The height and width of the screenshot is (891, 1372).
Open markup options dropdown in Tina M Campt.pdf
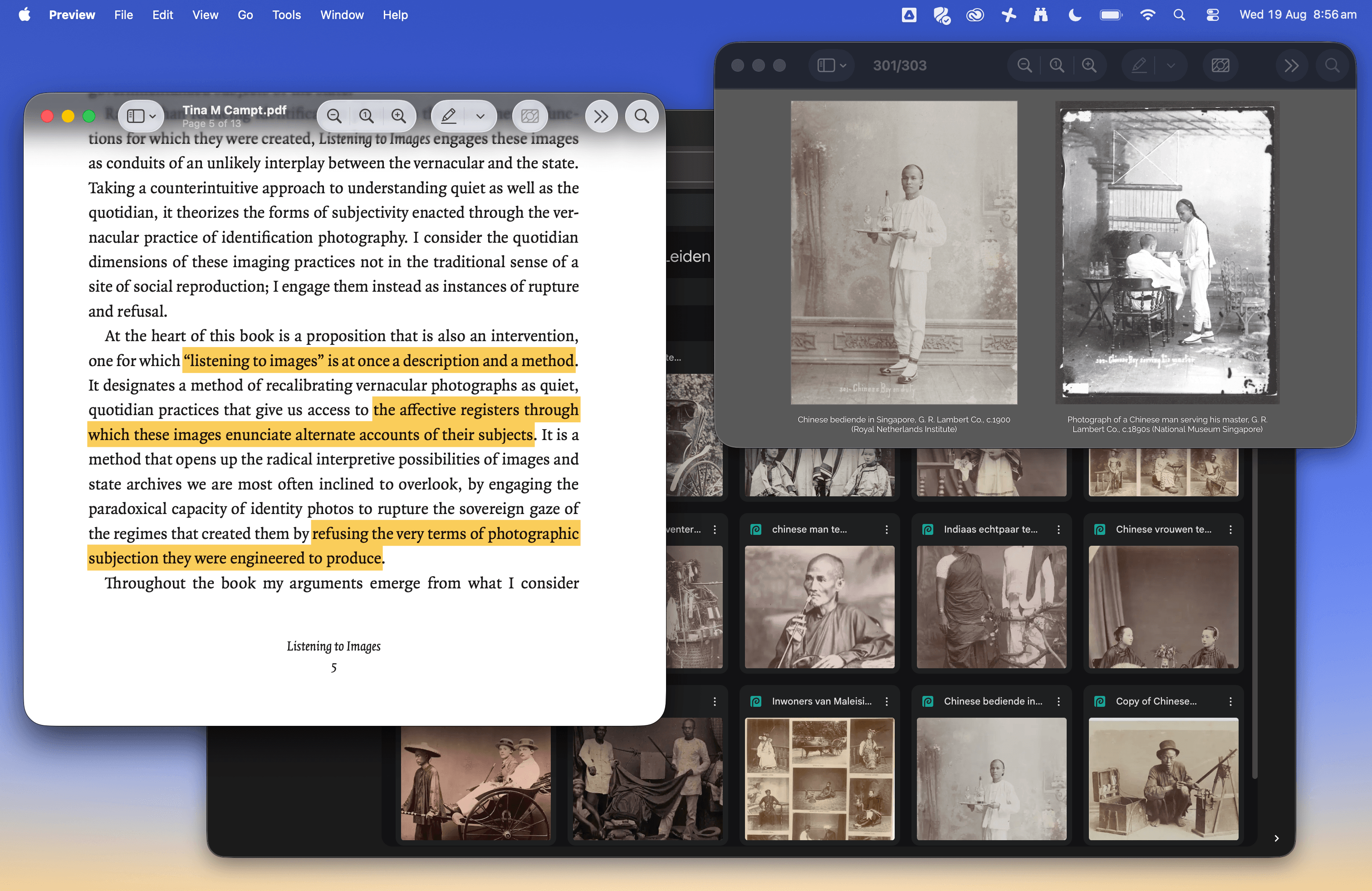tap(480, 116)
